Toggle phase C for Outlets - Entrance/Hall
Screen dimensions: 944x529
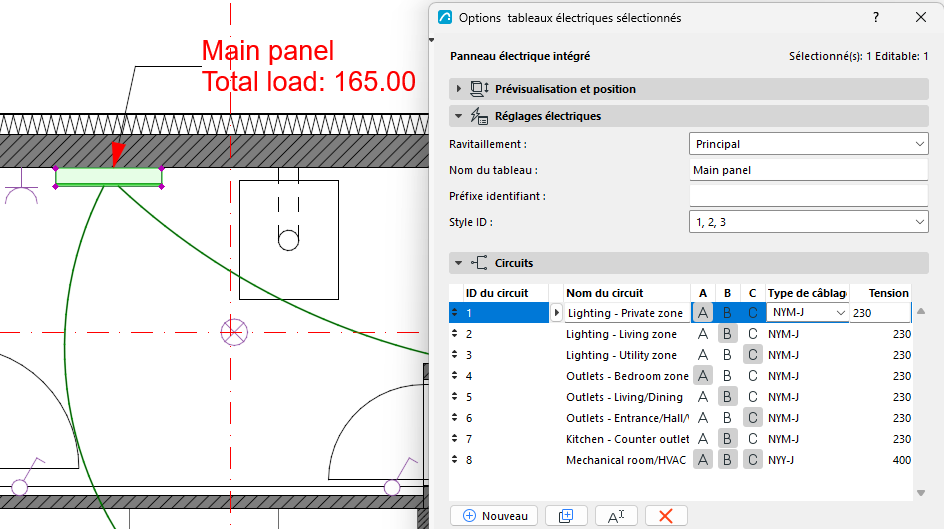[x=753, y=418]
